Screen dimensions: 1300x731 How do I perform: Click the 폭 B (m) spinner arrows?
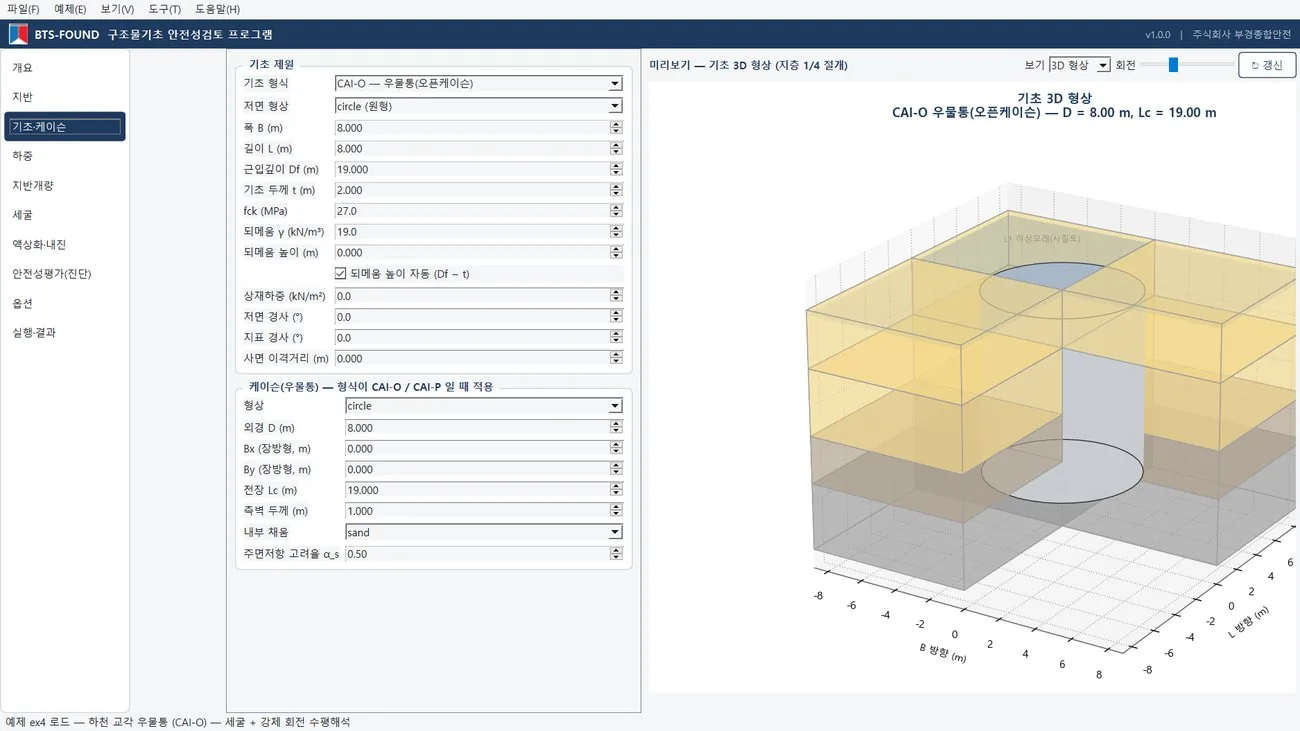click(616, 128)
